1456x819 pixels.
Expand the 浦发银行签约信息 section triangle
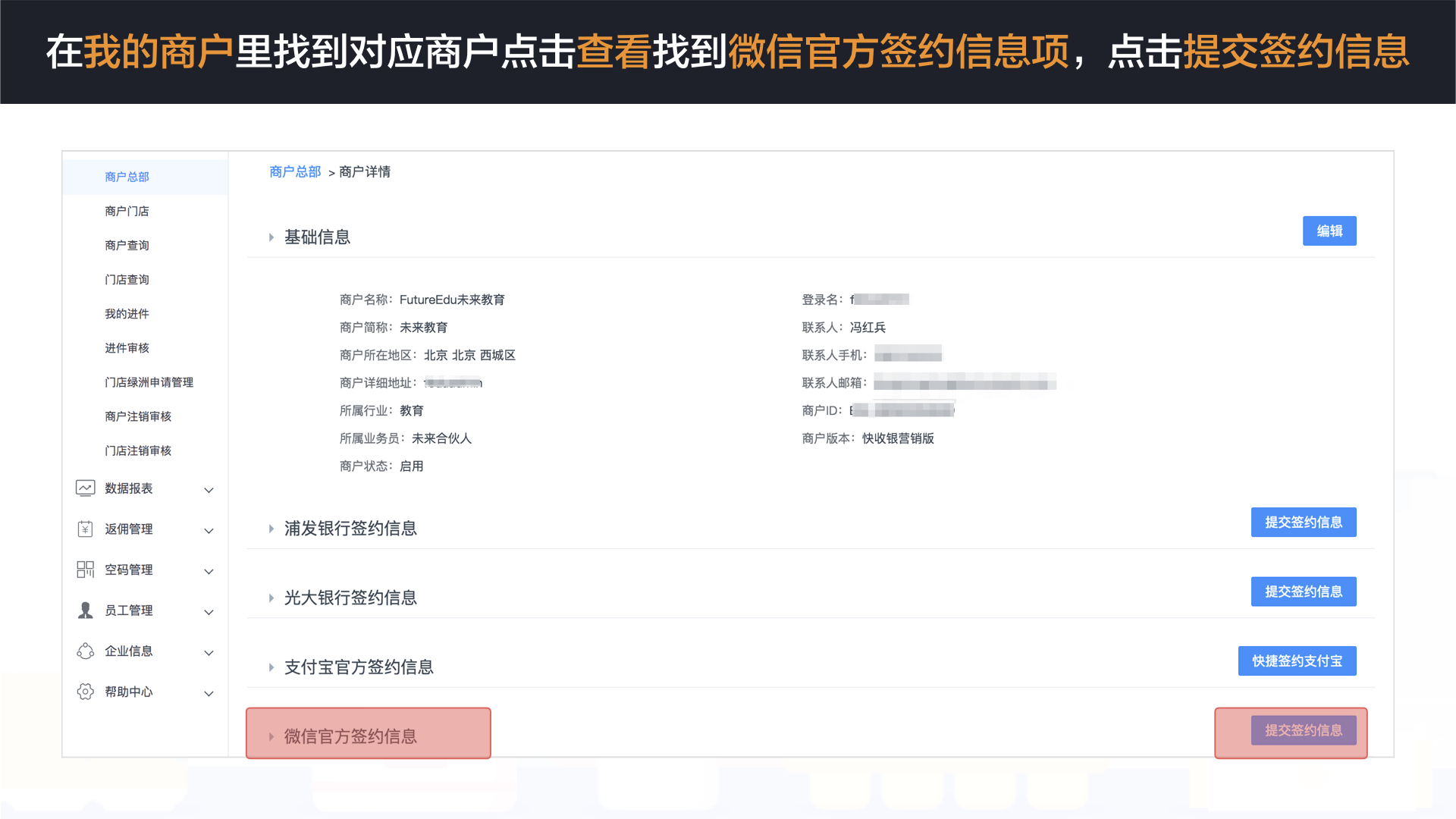pyautogui.click(x=271, y=529)
